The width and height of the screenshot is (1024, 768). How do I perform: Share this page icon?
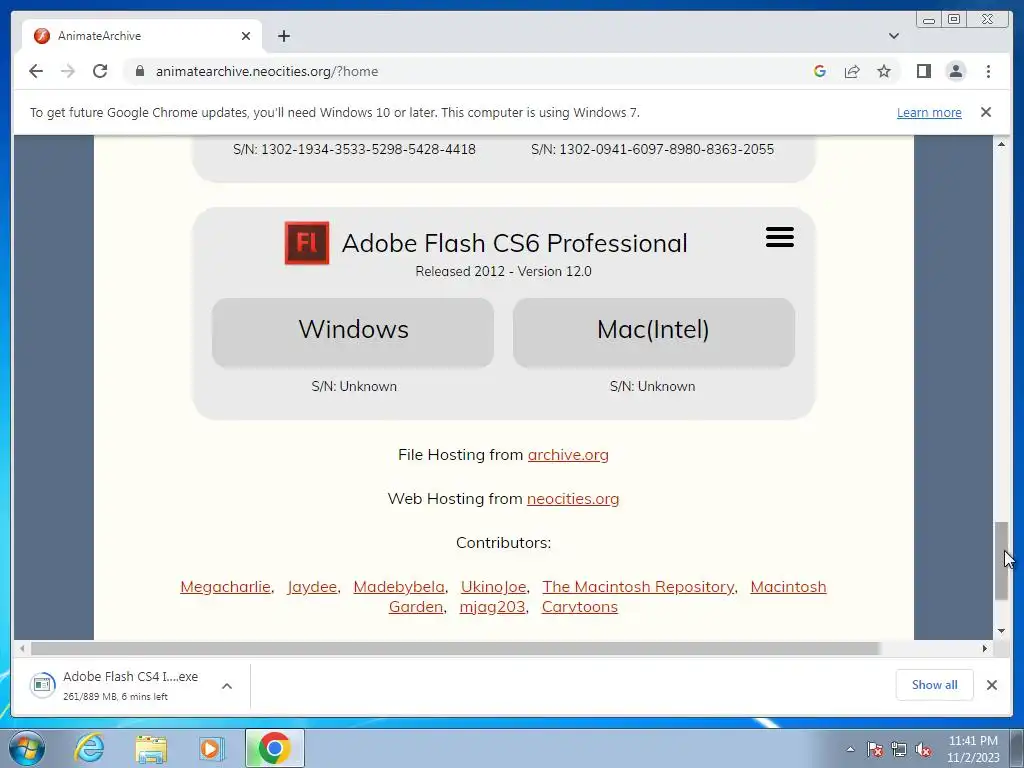852,71
